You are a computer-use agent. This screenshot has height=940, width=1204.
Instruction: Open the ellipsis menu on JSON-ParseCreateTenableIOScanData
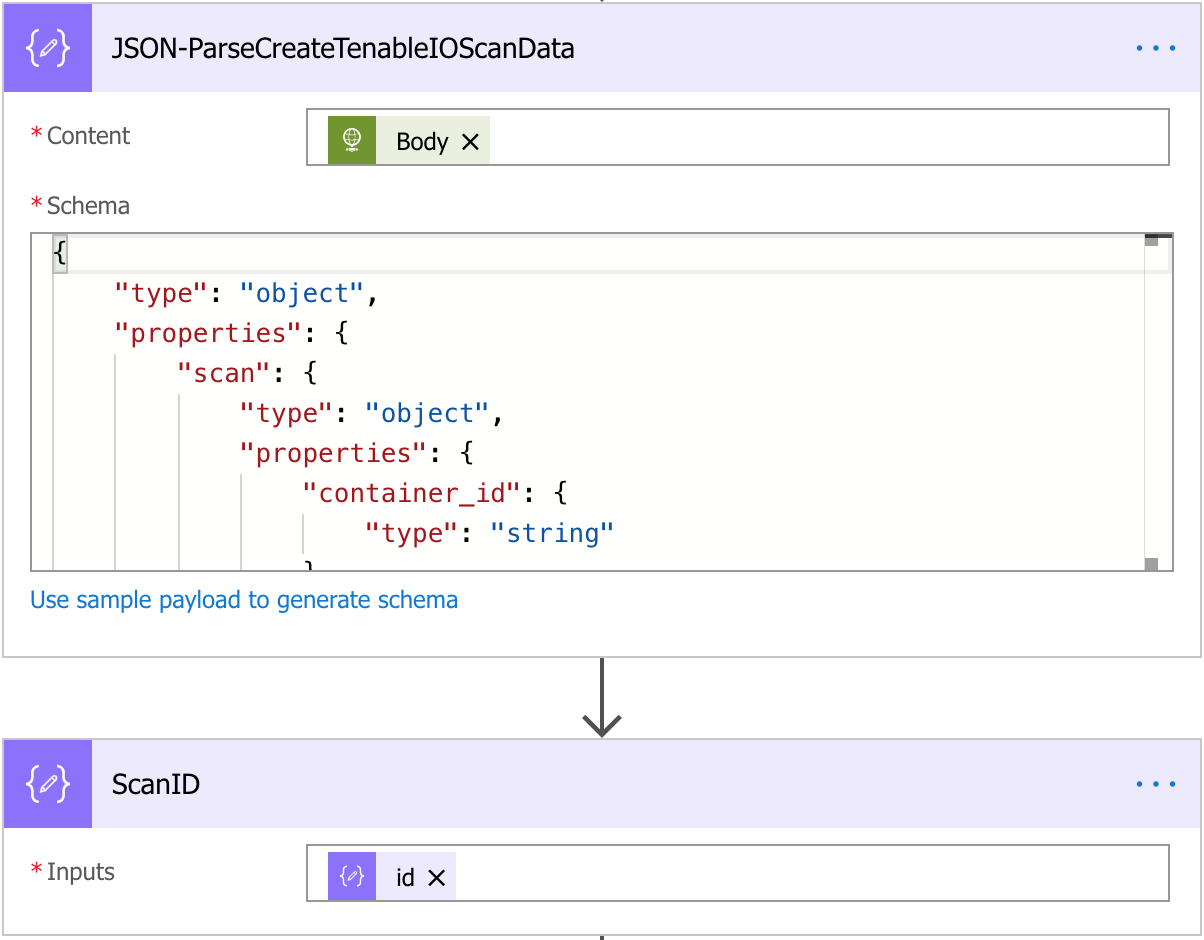(x=1156, y=48)
